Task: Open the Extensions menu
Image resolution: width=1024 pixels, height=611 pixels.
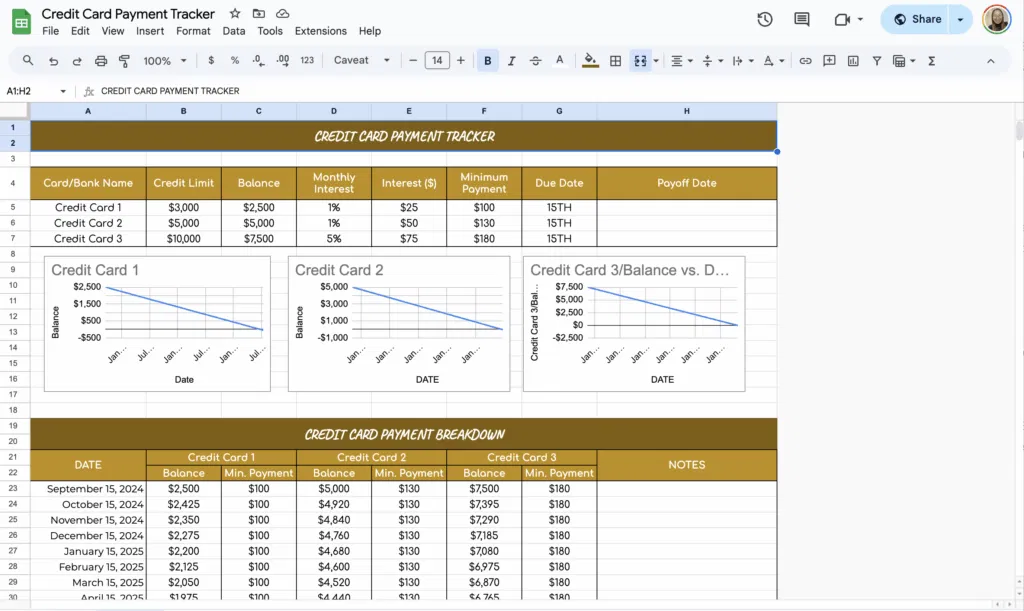Action: (x=320, y=30)
